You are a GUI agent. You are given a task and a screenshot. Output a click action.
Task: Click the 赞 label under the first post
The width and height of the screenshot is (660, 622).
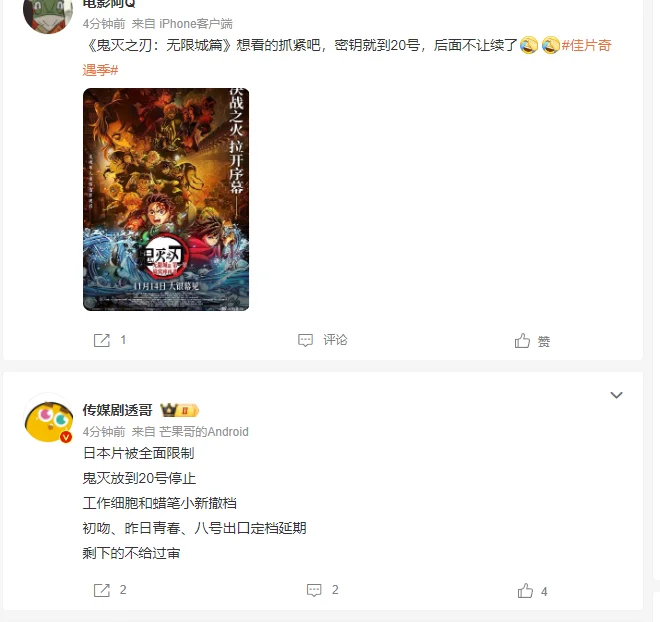(543, 341)
